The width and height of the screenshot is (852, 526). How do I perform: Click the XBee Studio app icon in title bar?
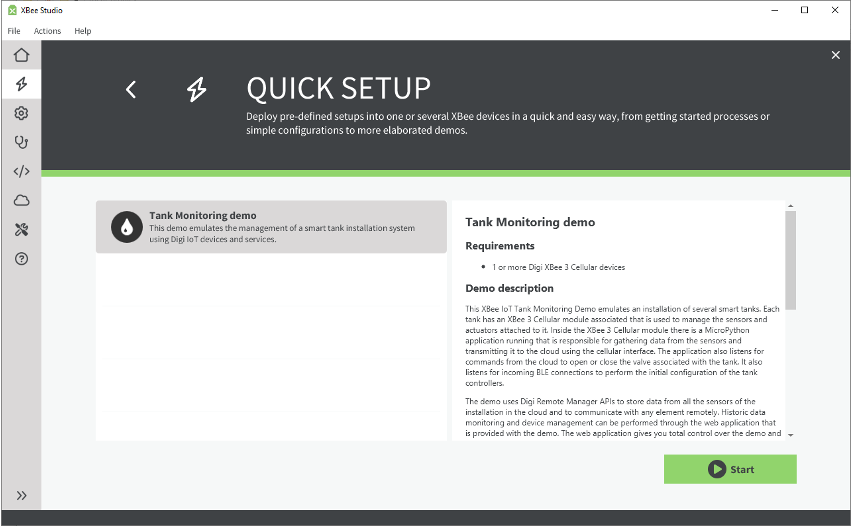pyautogui.click(x=12, y=10)
